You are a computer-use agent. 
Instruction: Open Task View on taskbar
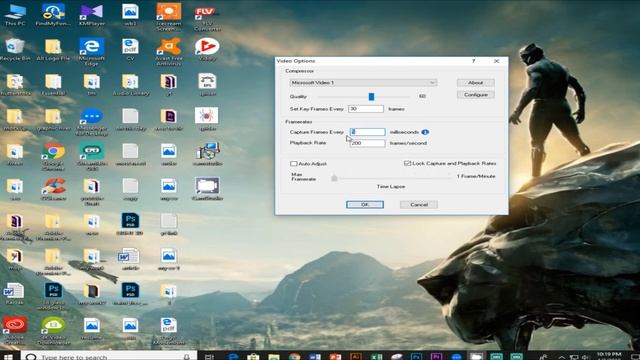[209, 356]
